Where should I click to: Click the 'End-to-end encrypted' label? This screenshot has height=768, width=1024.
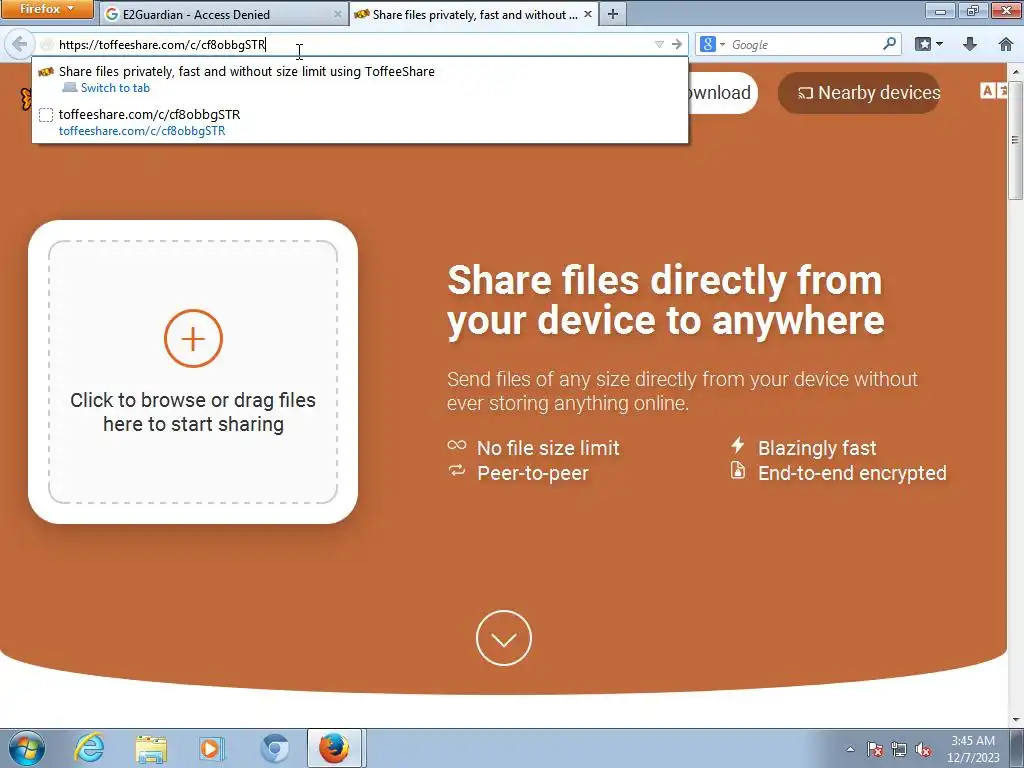[x=852, y=473]
